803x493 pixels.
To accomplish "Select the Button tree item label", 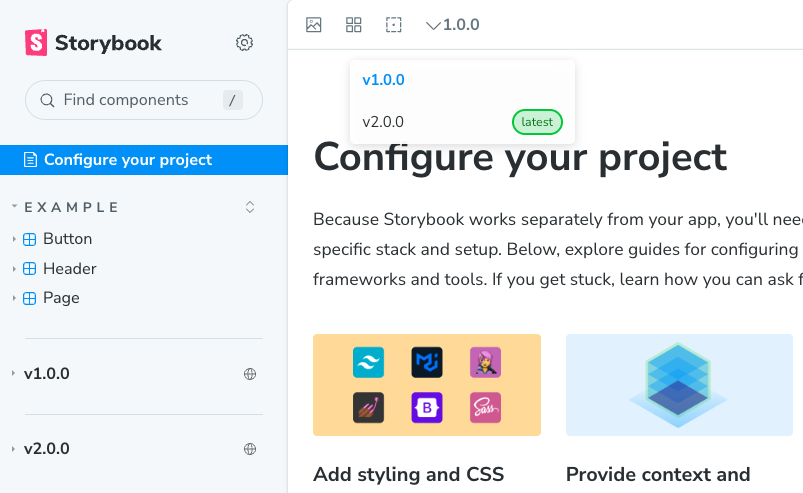I will (x=68, y=239).
